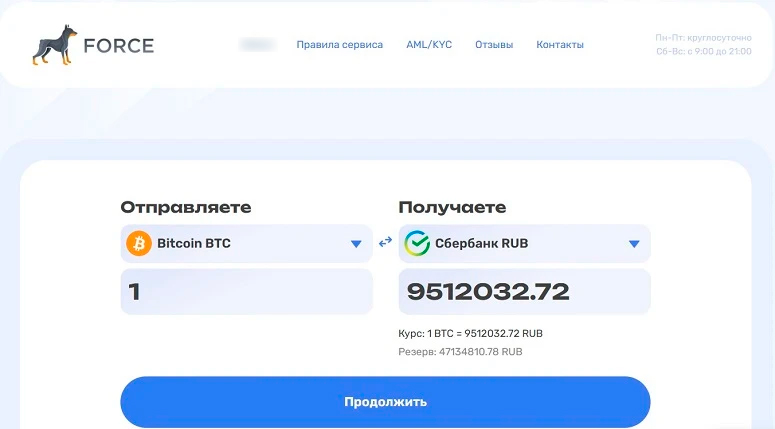Open the Отзывы reviews page
The height and width of the screenshot is (429, 775).
(x=494, y=45)
